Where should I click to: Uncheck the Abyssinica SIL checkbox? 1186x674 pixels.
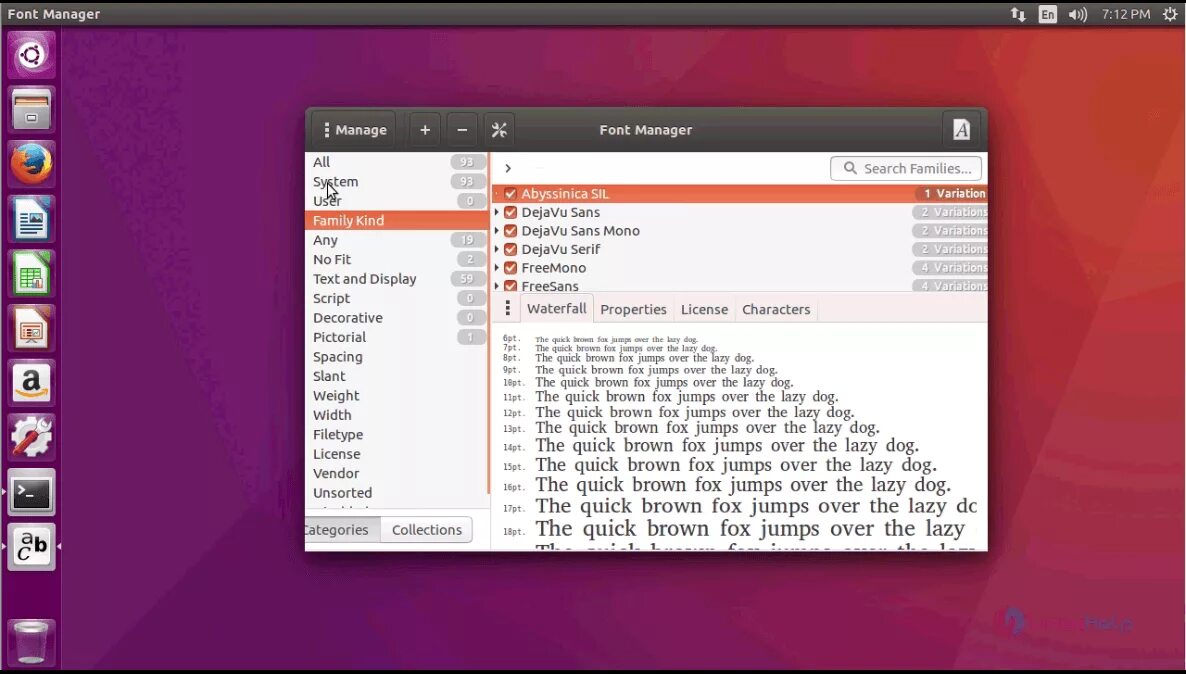coord(511,194)
